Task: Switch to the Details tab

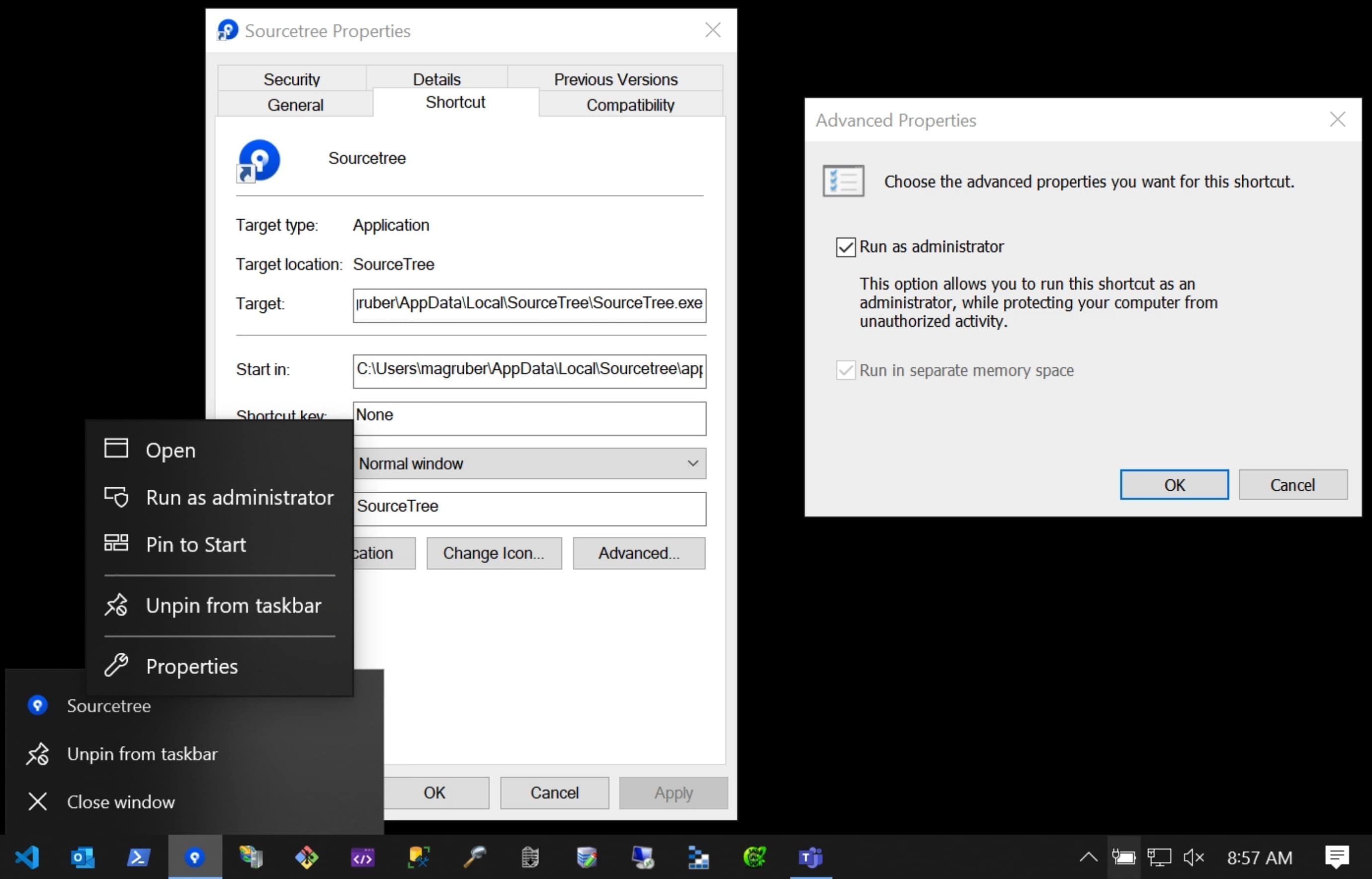Action: pyautogui.click(x=436, y=79)
